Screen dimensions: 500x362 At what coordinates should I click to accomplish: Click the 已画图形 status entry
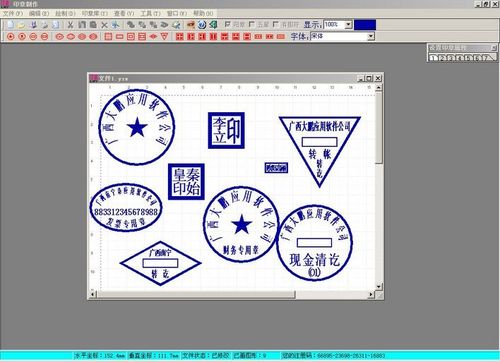250,356
